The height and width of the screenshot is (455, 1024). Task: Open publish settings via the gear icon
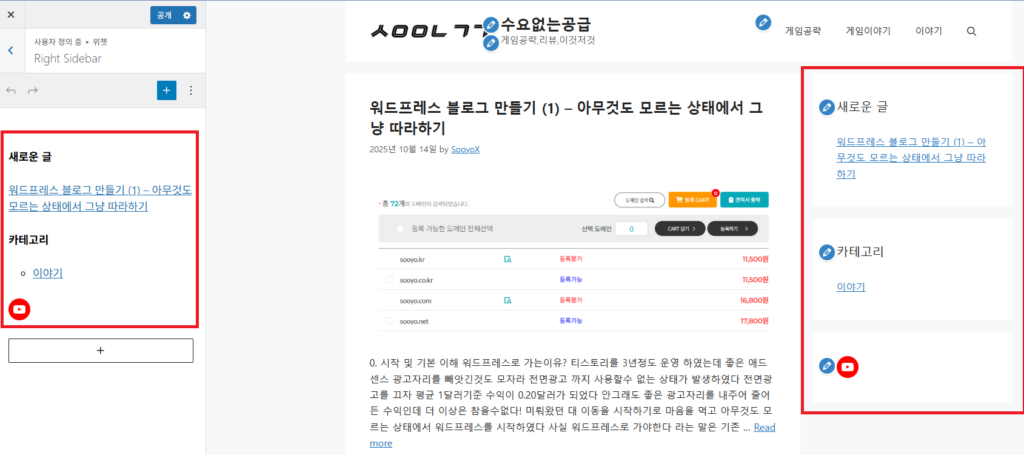click(188, 15)
